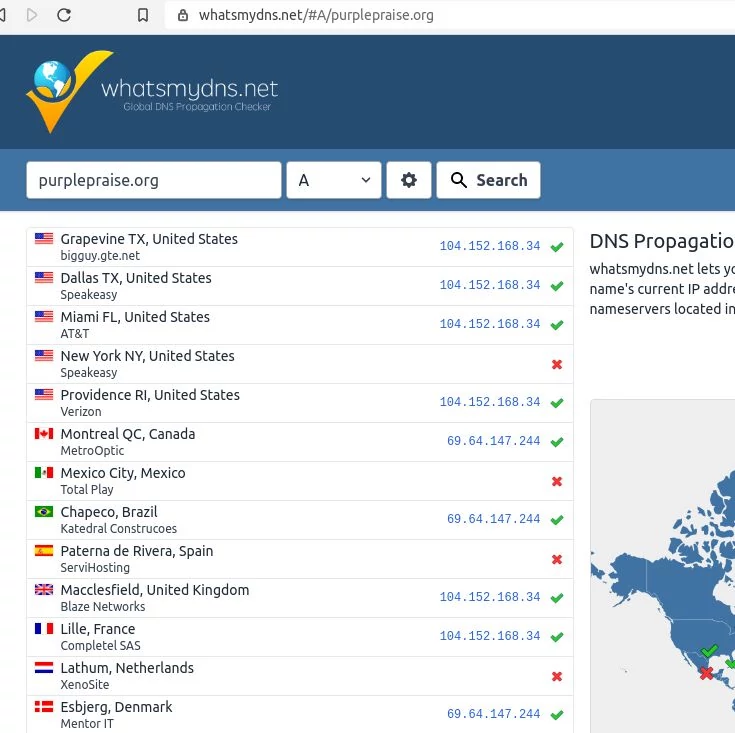
Task: Click the green checkmark marker on the map
Action: [x=710, y=651]
